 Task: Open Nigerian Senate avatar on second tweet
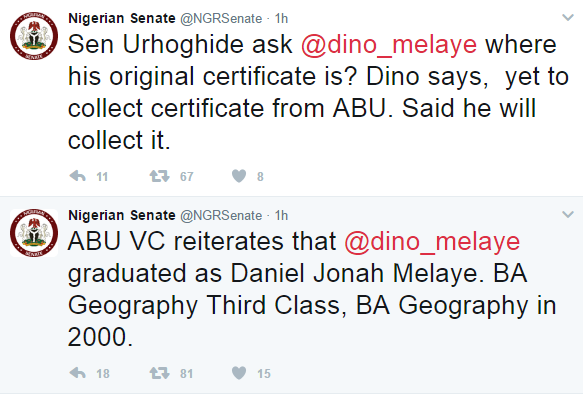34,233
